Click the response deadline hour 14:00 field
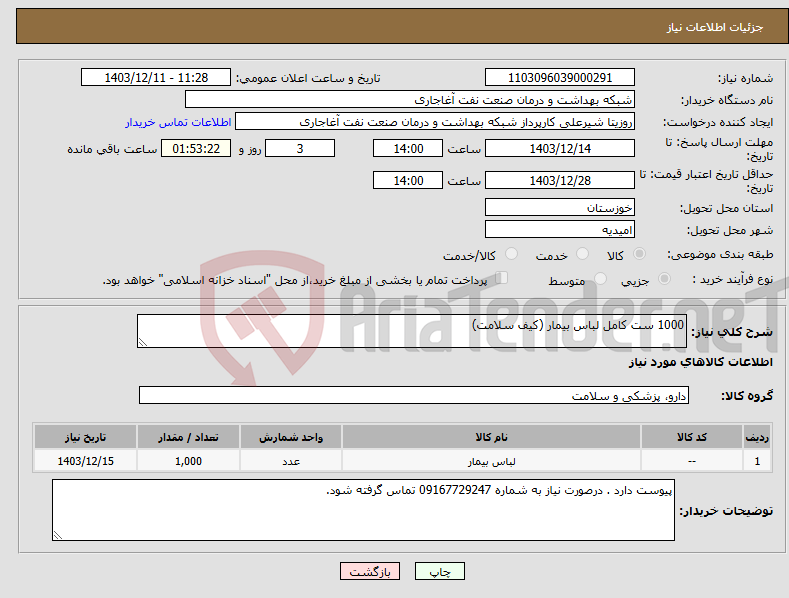Viewport: 789px width, 598px height. point(408,148)
